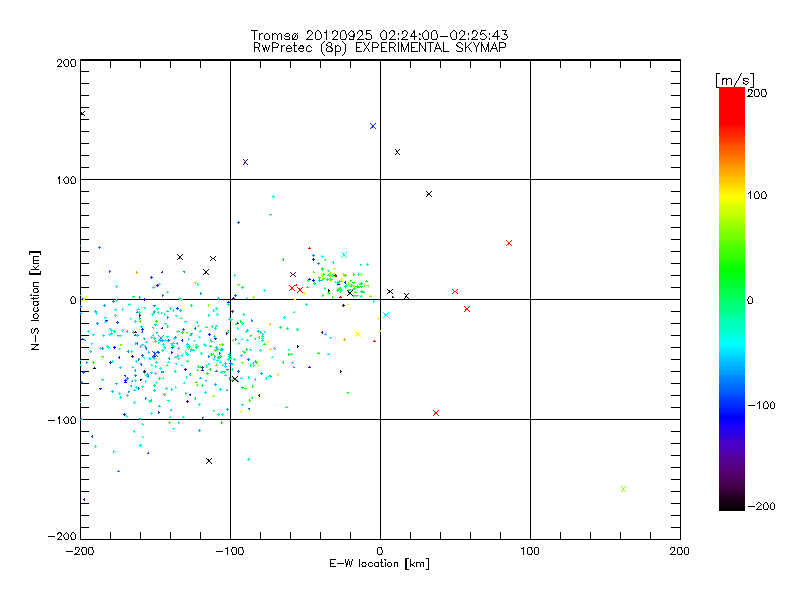
Task: Click the subtitle 'RwPretec (8p) EXPERIMENTAL SKYMAP'
Action: point(380,48)
